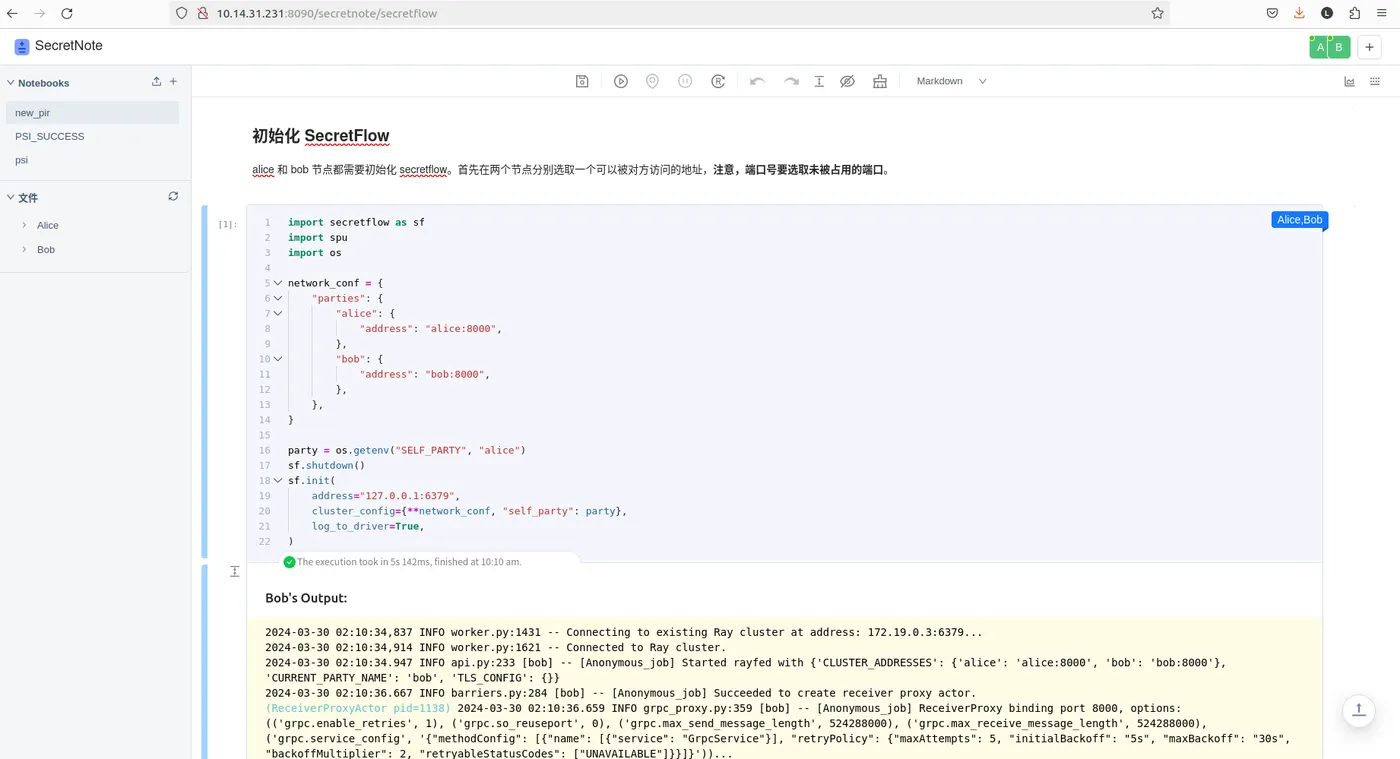Viewport: 1400px width, 759px height.
Task: Refresh the 文件 file list
Action: [173, 196]
